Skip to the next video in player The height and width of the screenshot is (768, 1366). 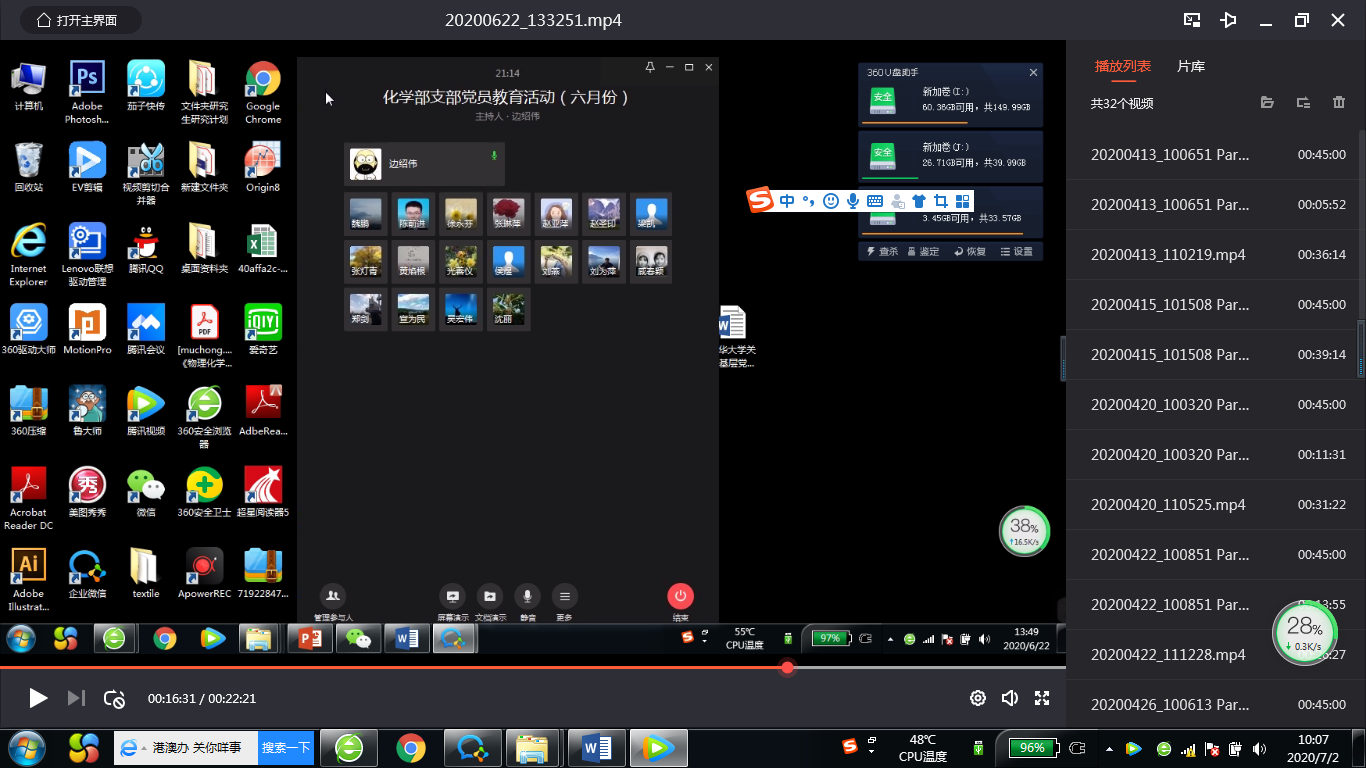click(x=76, y=698)
